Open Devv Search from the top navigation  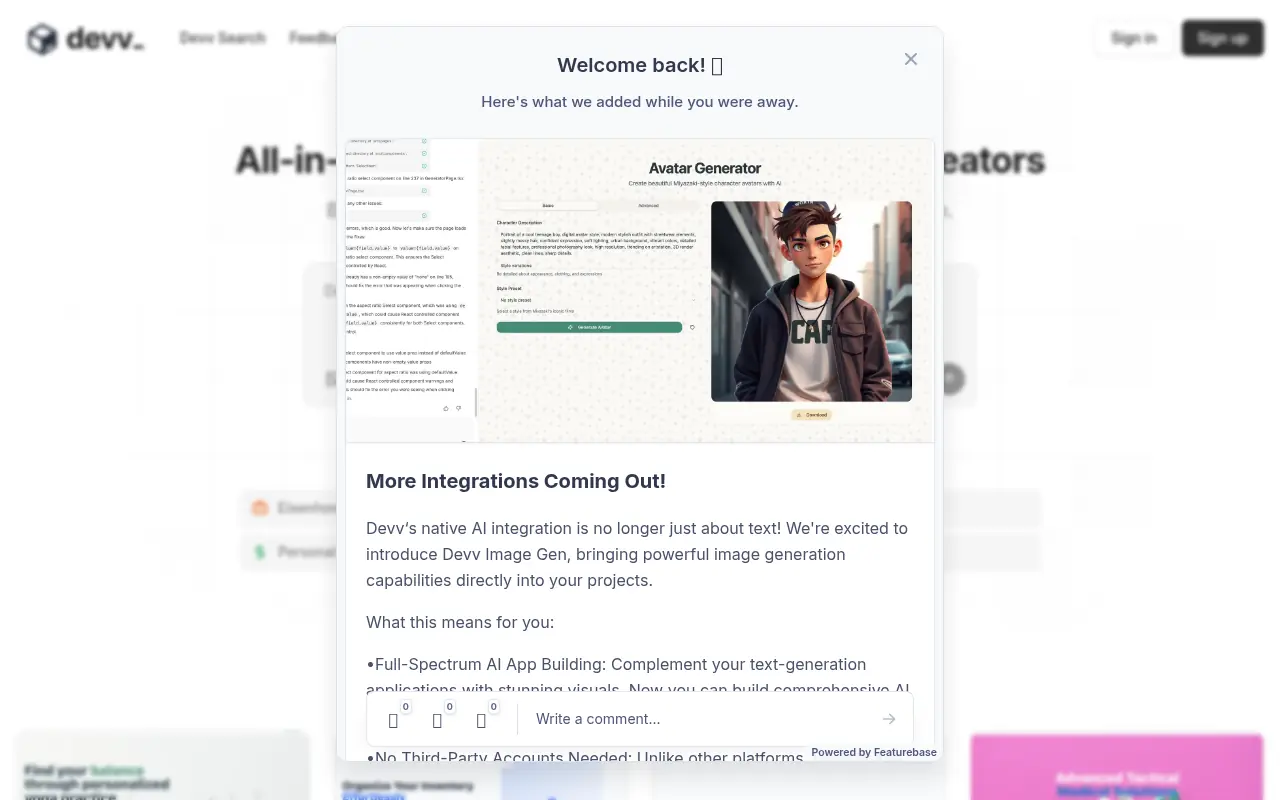coord(222,38)
